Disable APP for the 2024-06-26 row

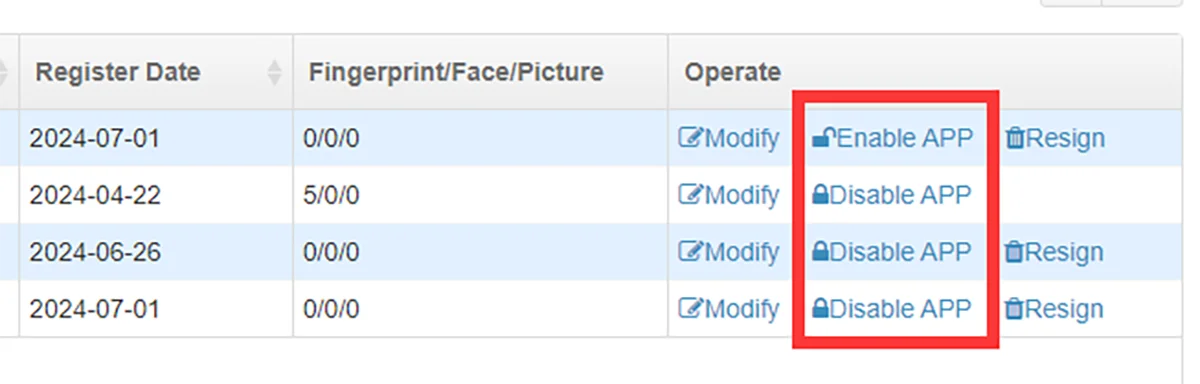click(x=892, y=252)
